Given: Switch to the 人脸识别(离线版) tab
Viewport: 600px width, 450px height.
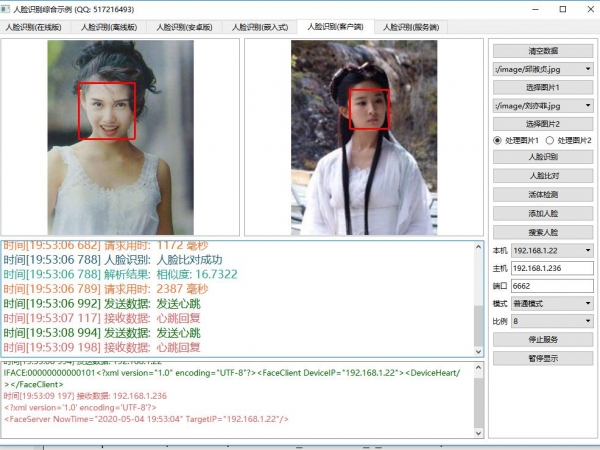Looking at the screenshot, I should [112, 27].
